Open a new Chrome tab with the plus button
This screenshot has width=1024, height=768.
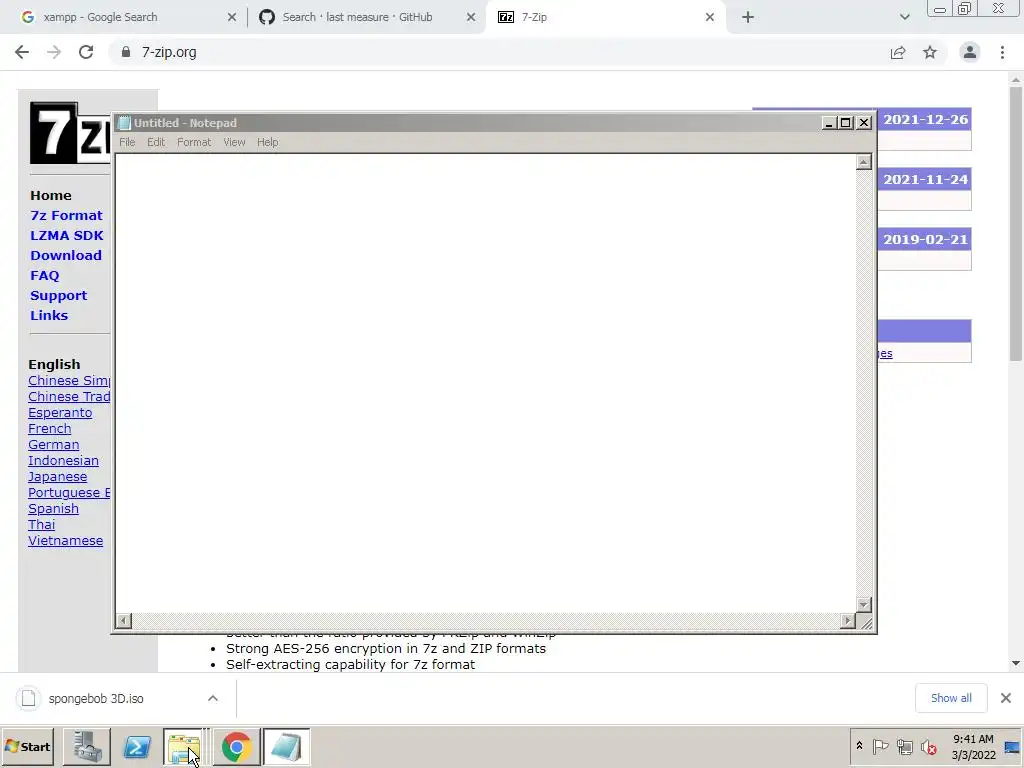click(x=748, y=17)
